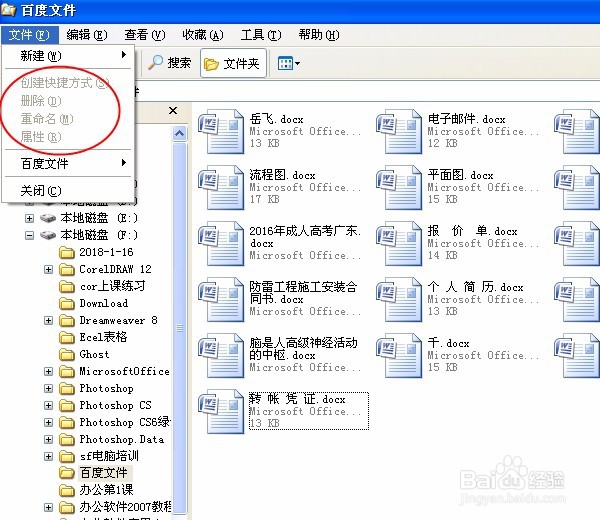This screenshot has width=600, height=520.
Task: Expand the Photoshop CS folder node
Action: pos(48,405)
